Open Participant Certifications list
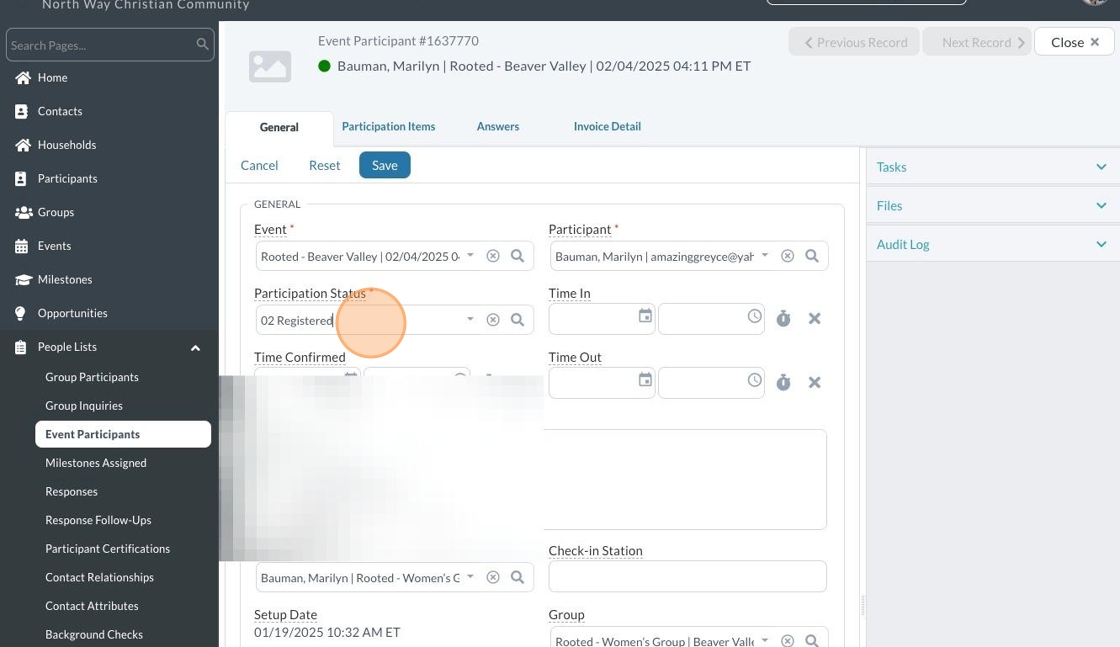 tap(108, 548)
